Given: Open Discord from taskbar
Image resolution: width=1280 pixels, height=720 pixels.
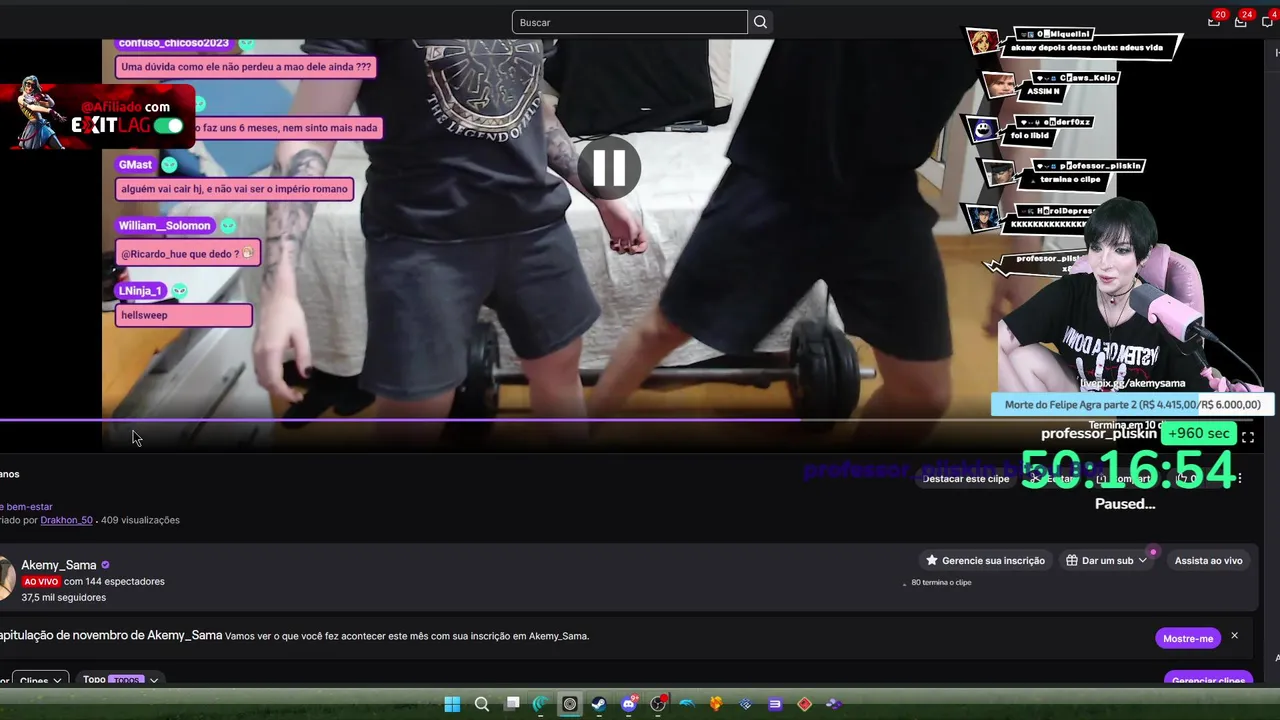Looking at the screenshot, I should coord(629,704).
